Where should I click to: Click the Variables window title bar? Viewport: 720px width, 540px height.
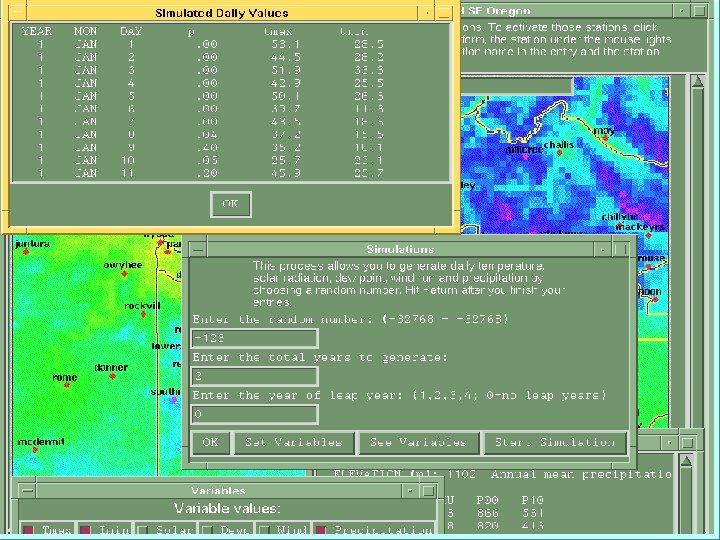[218, 491]
